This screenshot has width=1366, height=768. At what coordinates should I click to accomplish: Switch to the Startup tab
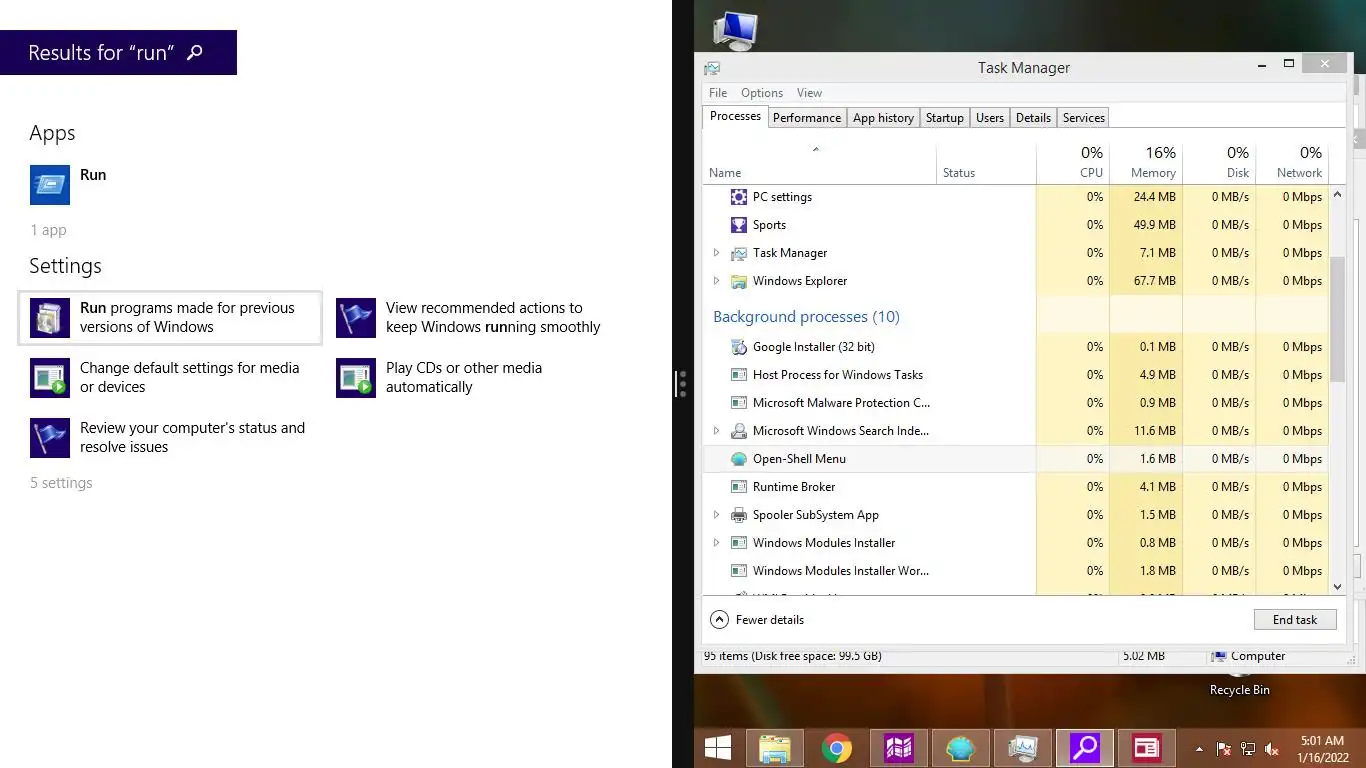(945, 118)
